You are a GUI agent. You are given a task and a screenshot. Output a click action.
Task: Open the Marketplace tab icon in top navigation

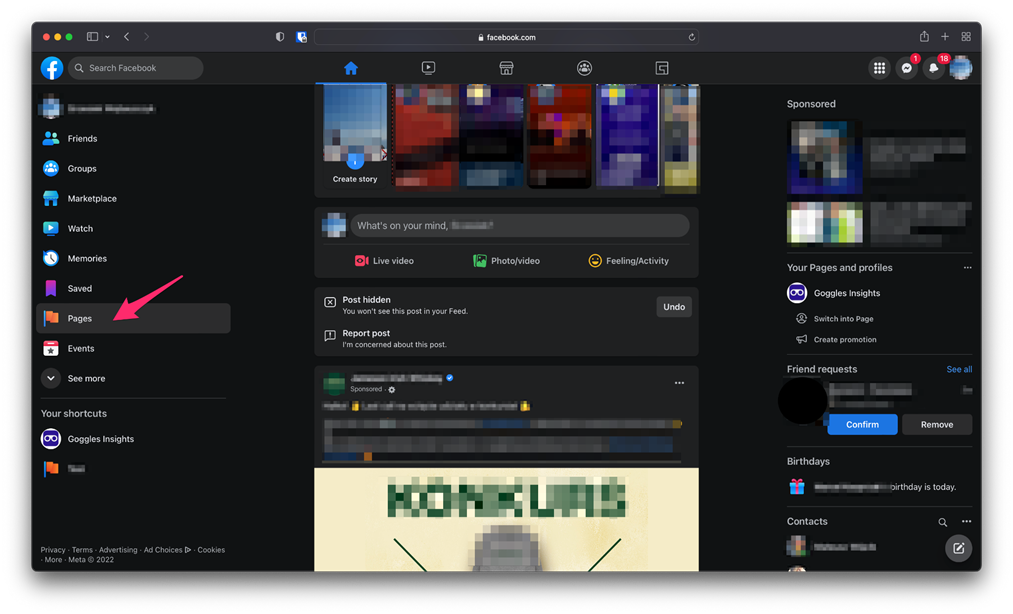click(x=506, y=68)
